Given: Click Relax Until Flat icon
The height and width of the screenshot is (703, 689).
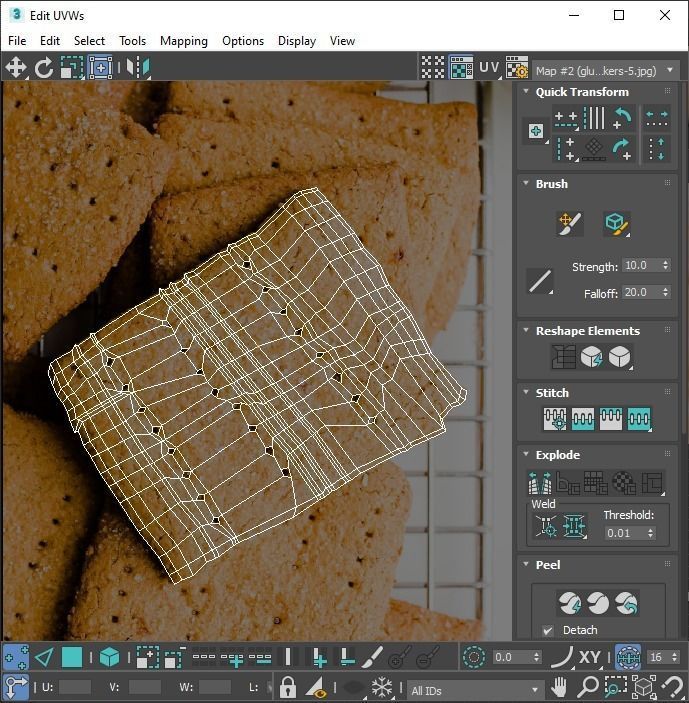Looking at the screenshot, I should click(591, 357).
